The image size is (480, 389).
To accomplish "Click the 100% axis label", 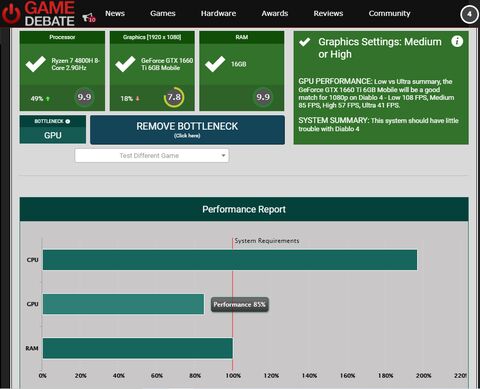I will click(x=233, y=376).
